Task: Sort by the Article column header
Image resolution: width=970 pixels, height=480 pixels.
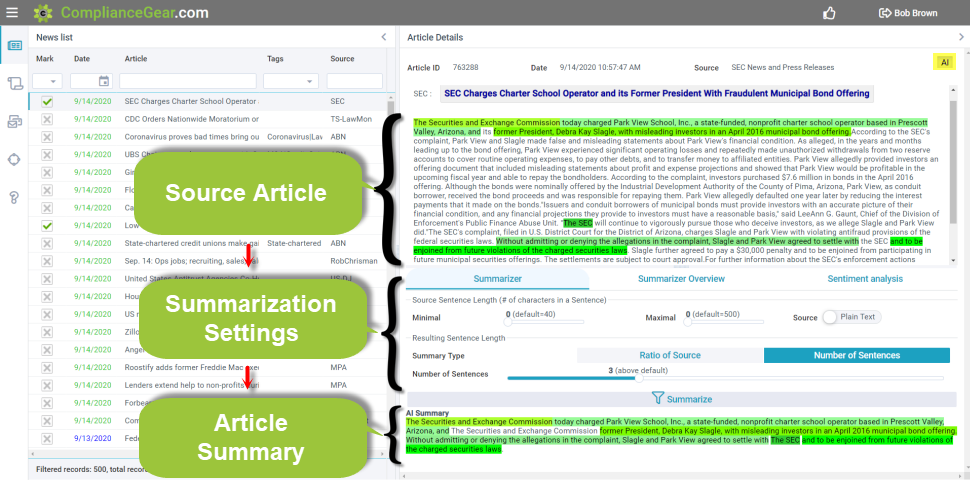Action: (135, 59)
